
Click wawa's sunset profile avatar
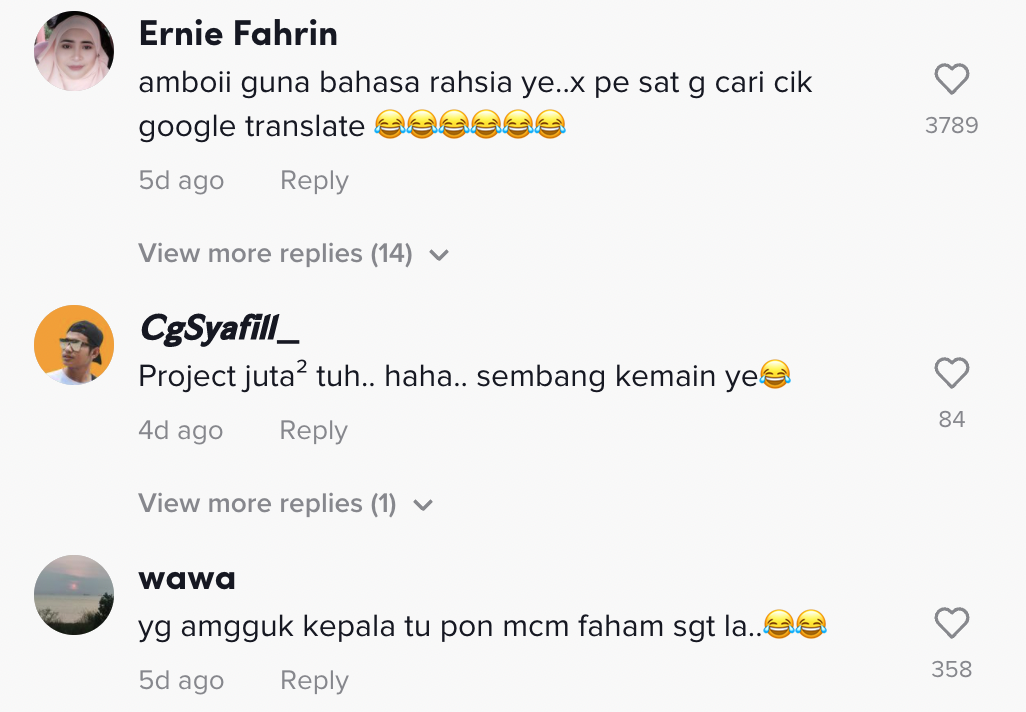[73, 595]
